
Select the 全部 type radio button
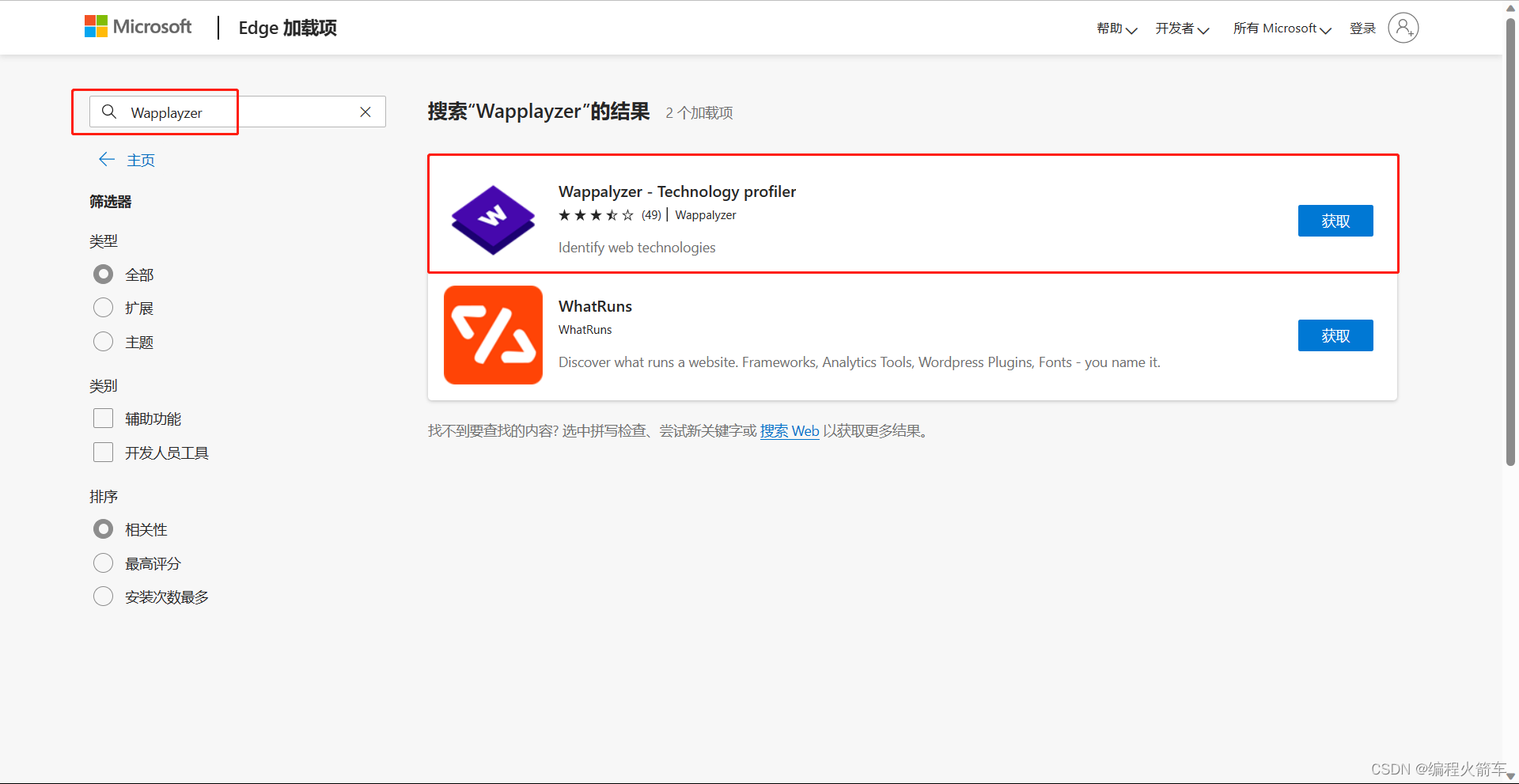click(103, 274)
